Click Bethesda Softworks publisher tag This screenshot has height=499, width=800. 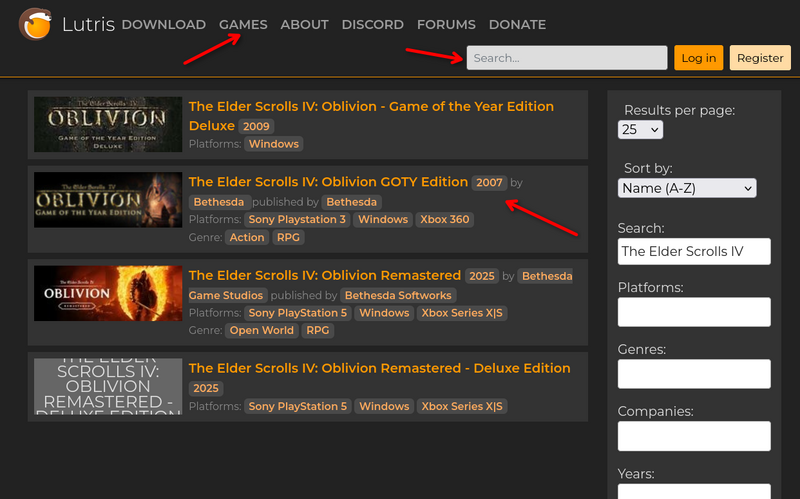click(398, 295)
